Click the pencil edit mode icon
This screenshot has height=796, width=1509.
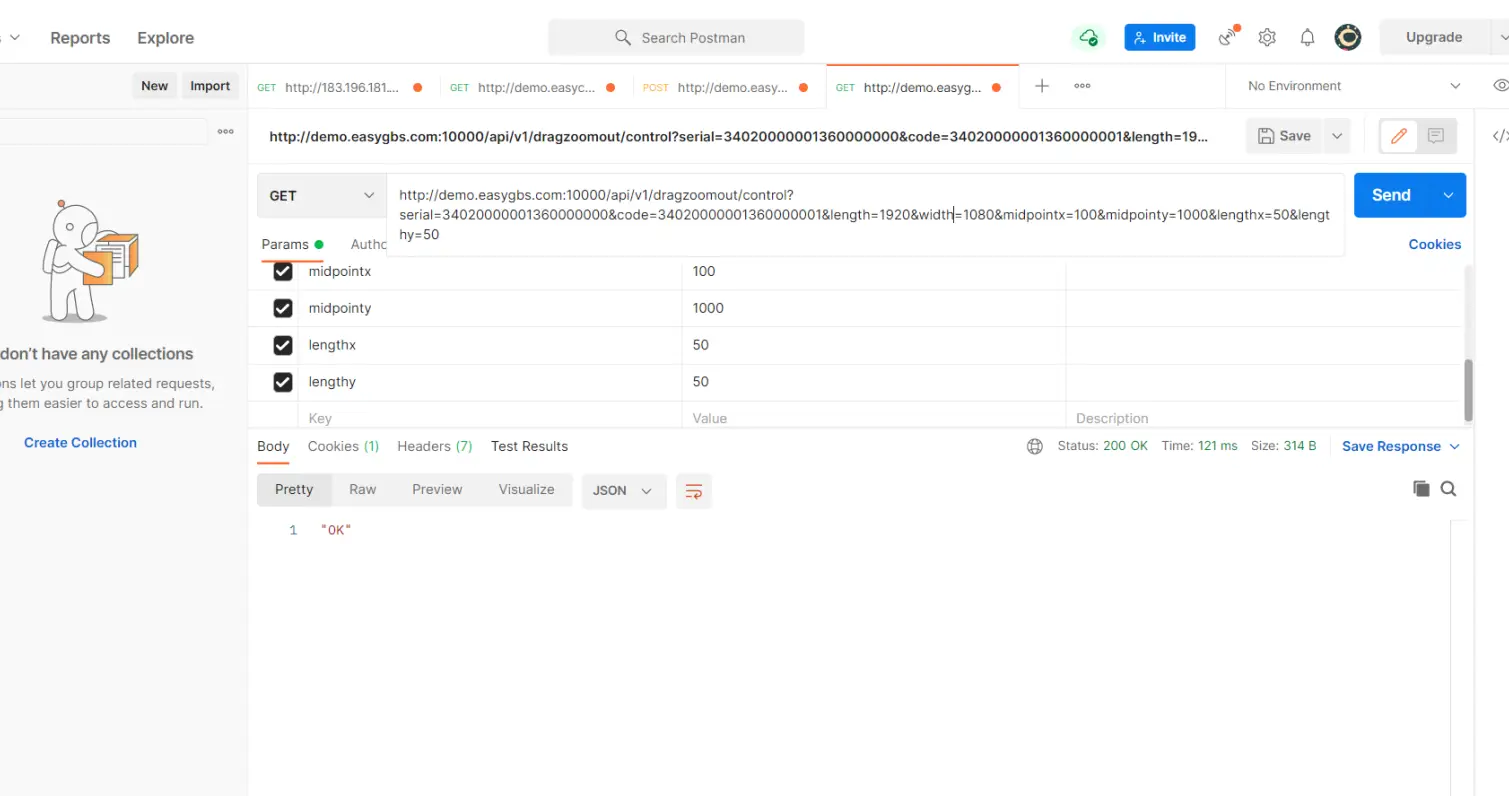click(x=1398, y=136)
